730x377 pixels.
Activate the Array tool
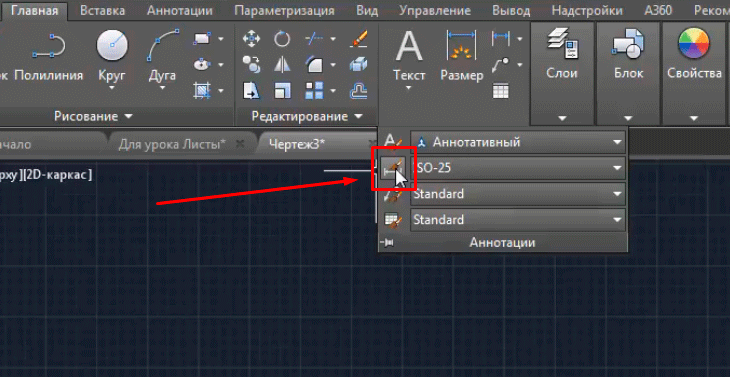314,90
